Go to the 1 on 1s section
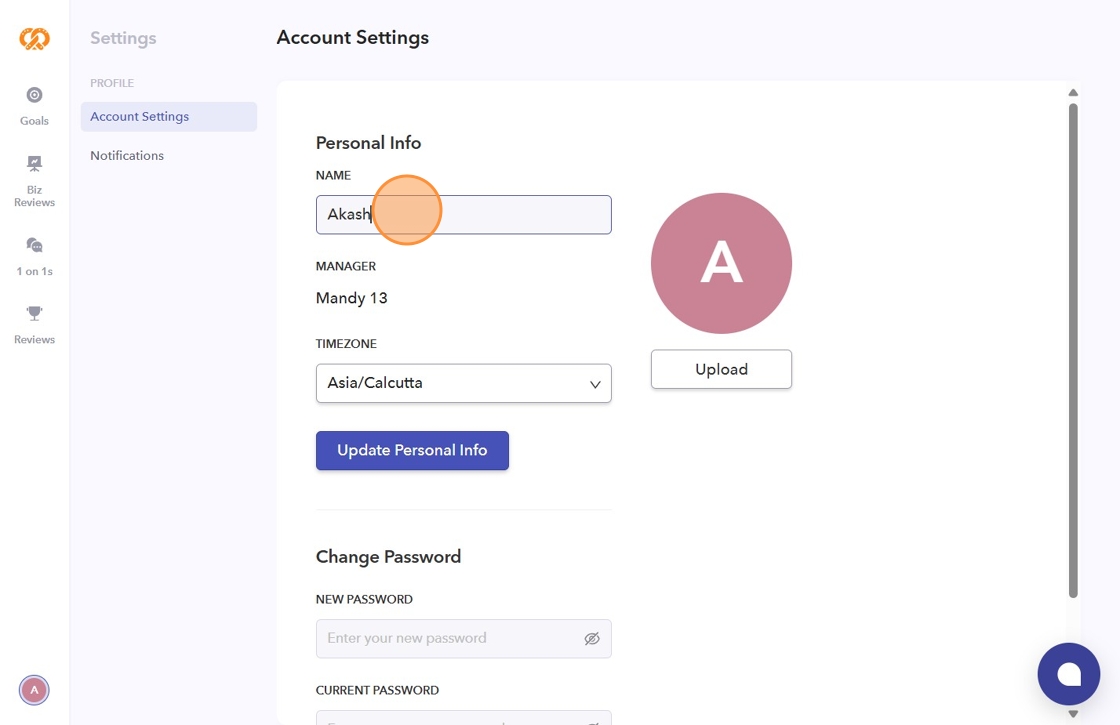Image resolution: width=1120 pixels, height=725 pixels. (34, 246)
